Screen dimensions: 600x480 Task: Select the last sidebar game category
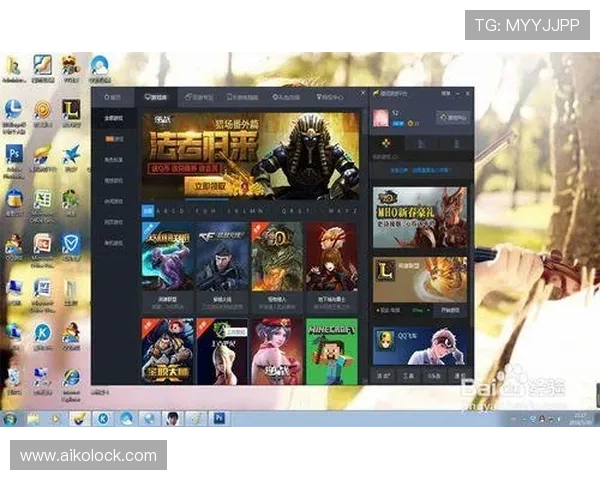point(114,243)
